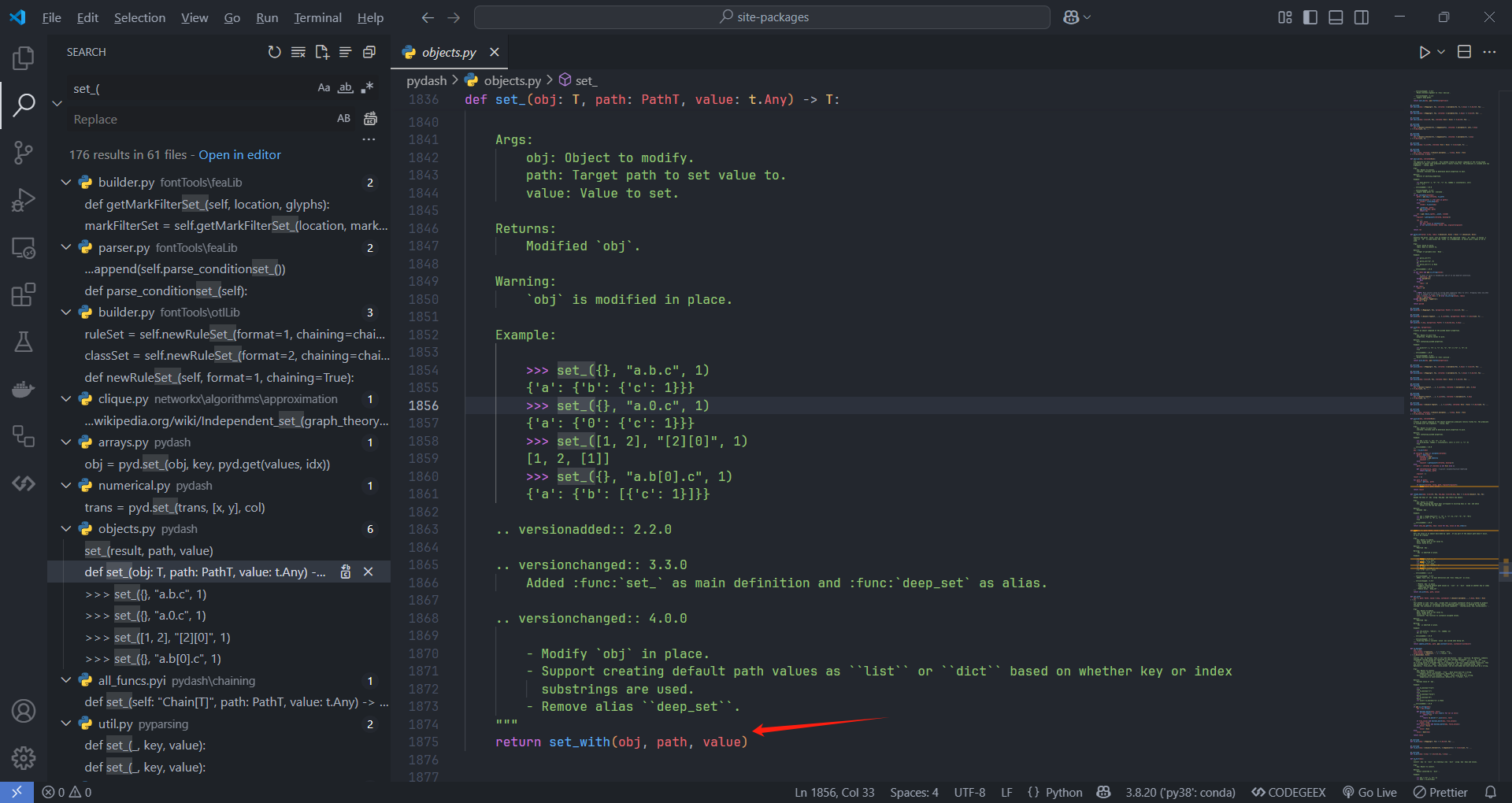1512x803 pixels.
Task: Collapse the objects.py pydash results group
Action: coord(66,529)
